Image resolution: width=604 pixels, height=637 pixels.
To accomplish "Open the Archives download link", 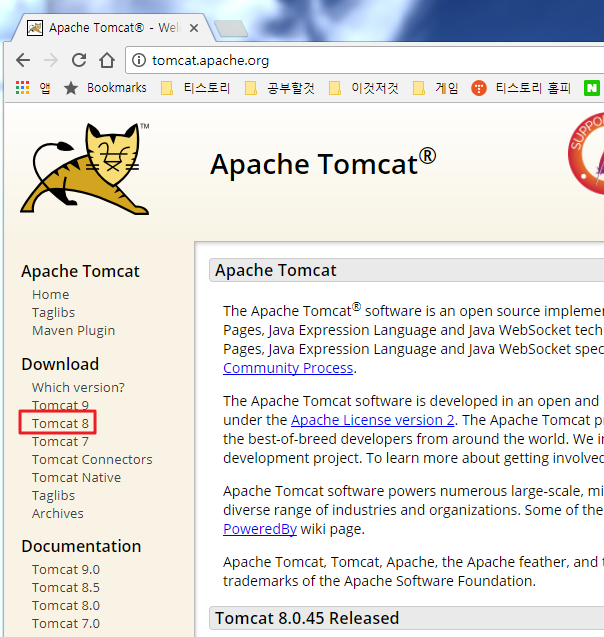I will (x=58, y=514).
